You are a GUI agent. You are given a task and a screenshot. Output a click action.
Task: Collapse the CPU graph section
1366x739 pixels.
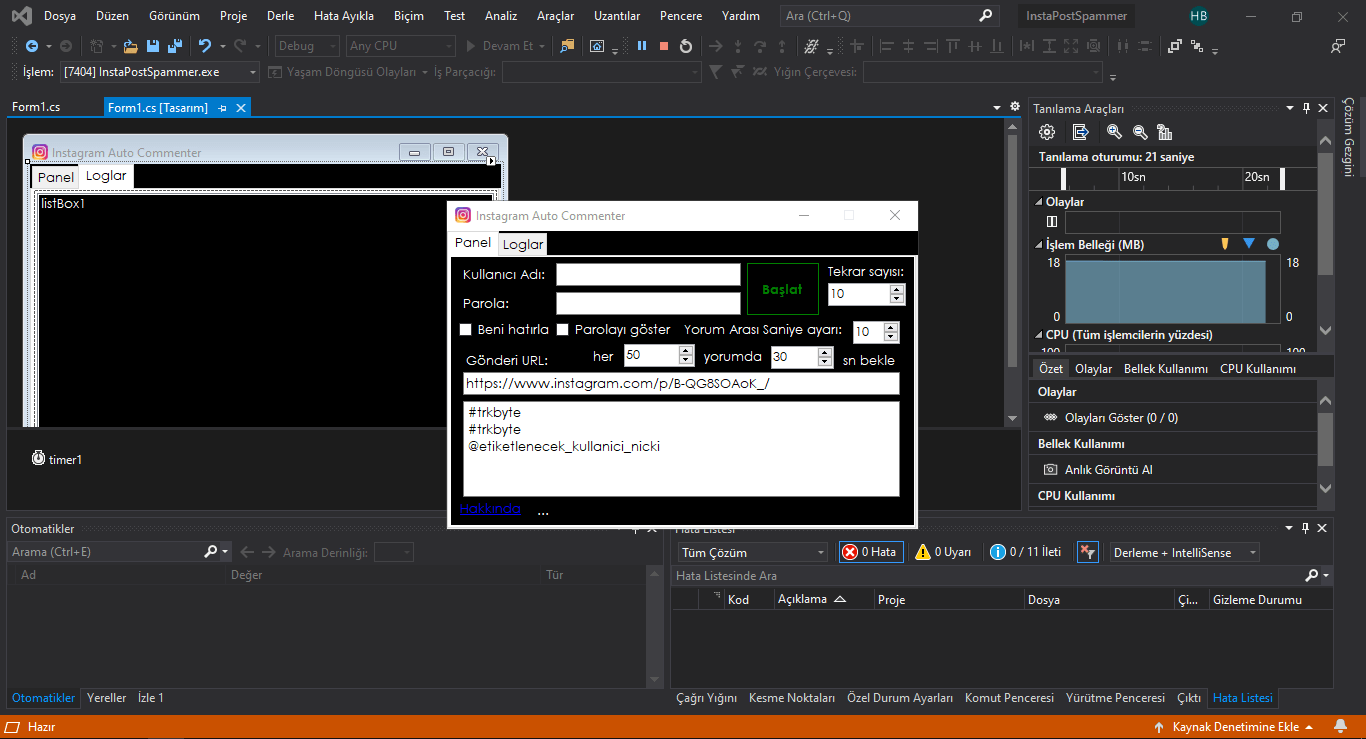tap(1038, 335)
